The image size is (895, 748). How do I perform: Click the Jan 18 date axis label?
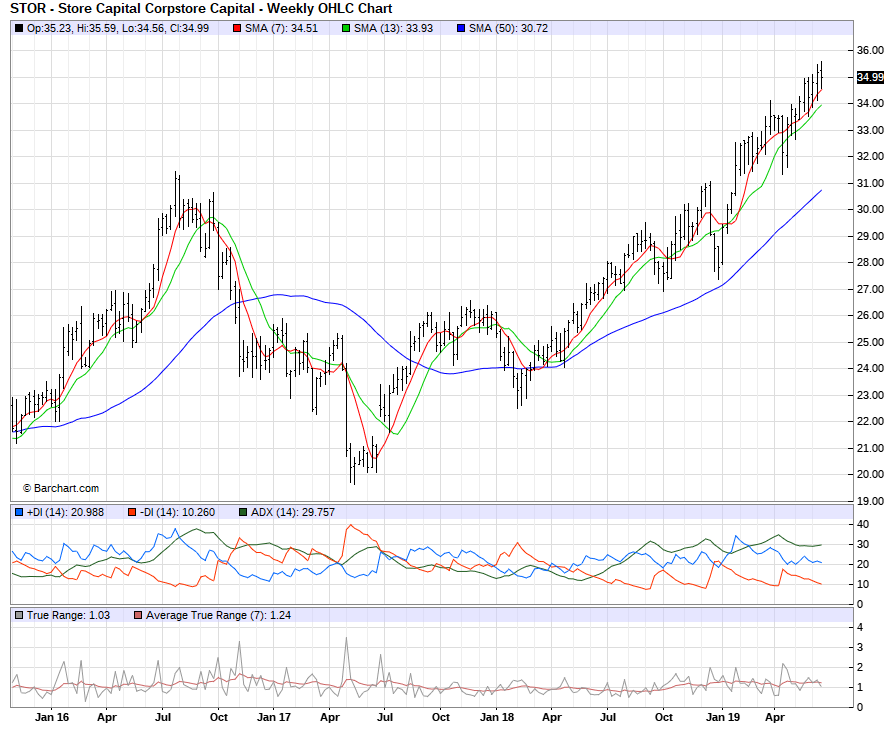click(497, 717)
